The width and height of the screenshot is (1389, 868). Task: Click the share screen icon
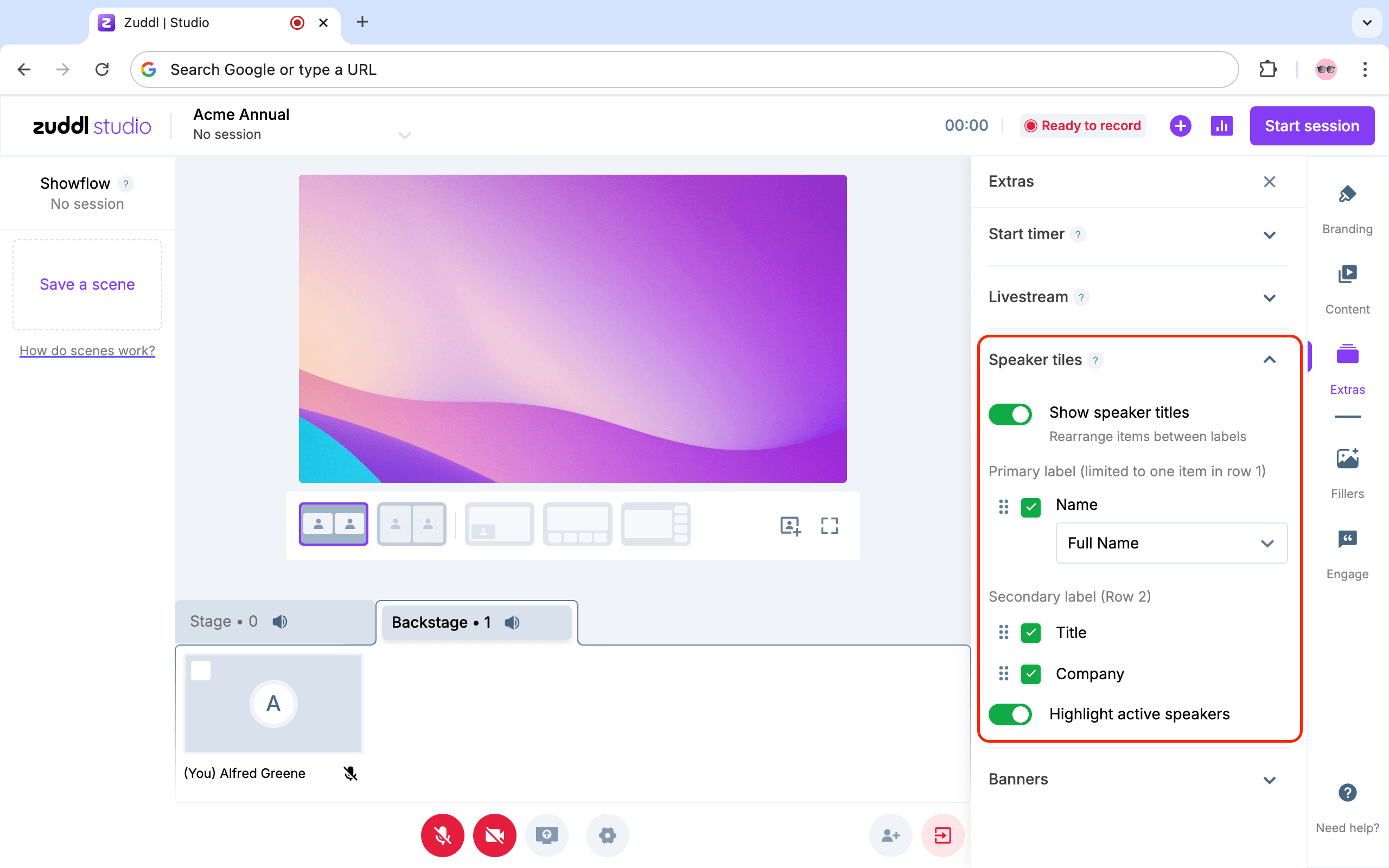coord(546,835)
